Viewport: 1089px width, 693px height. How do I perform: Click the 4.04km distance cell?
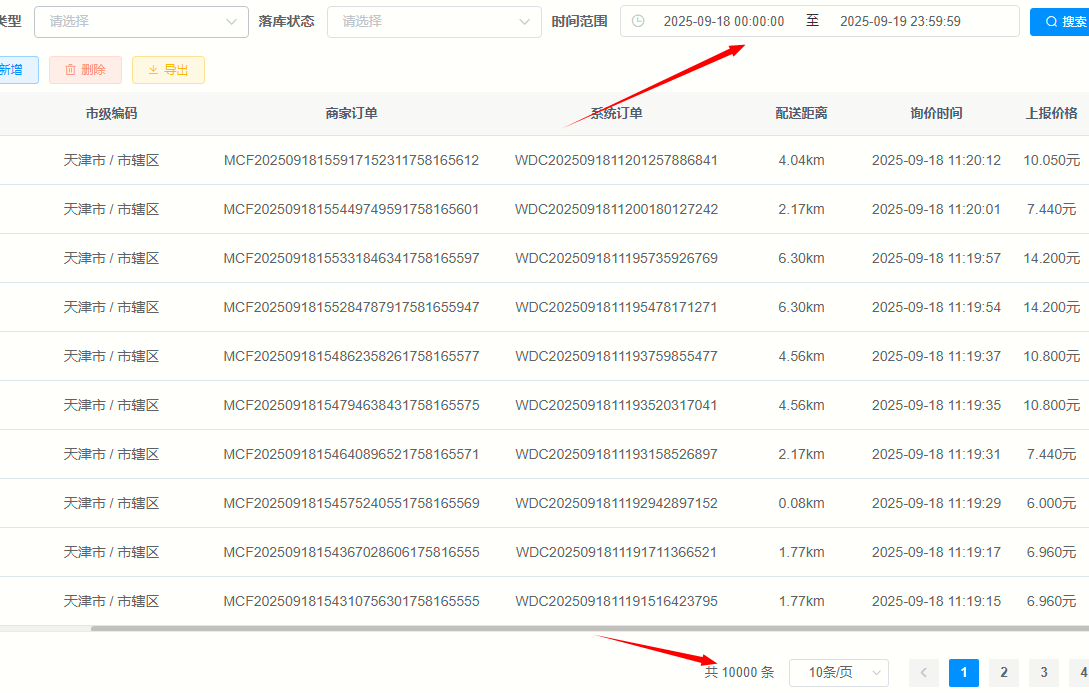tap(801, 160)
